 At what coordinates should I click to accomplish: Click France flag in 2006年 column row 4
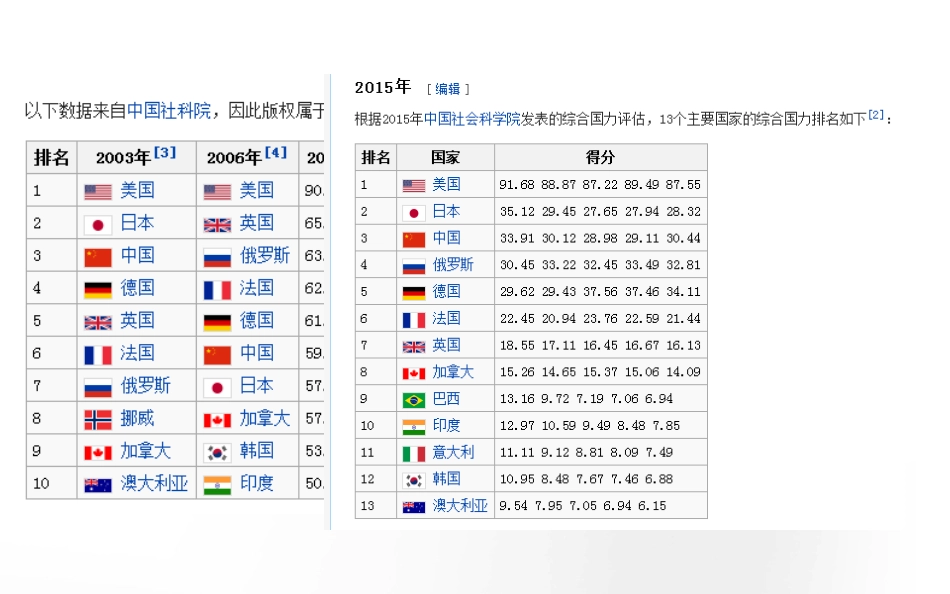(217, 290)
